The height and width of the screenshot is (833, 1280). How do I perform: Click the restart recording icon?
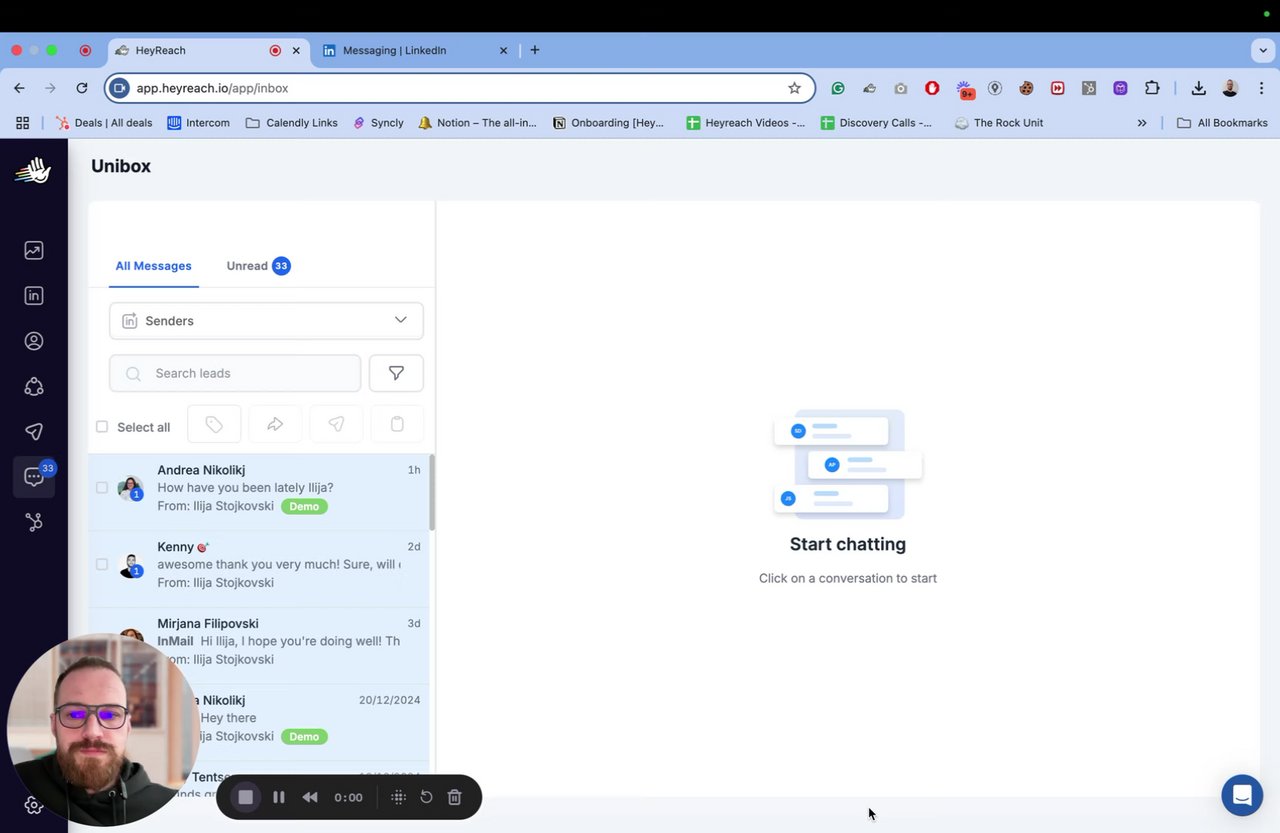tap(426, 797)
